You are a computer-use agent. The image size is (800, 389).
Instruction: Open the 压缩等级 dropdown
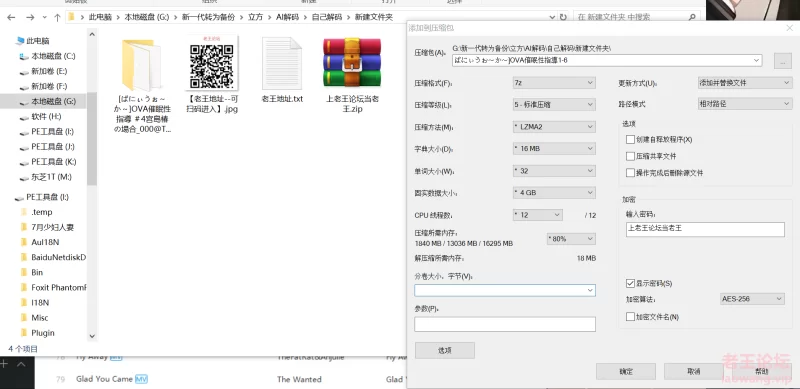point(554,105)
